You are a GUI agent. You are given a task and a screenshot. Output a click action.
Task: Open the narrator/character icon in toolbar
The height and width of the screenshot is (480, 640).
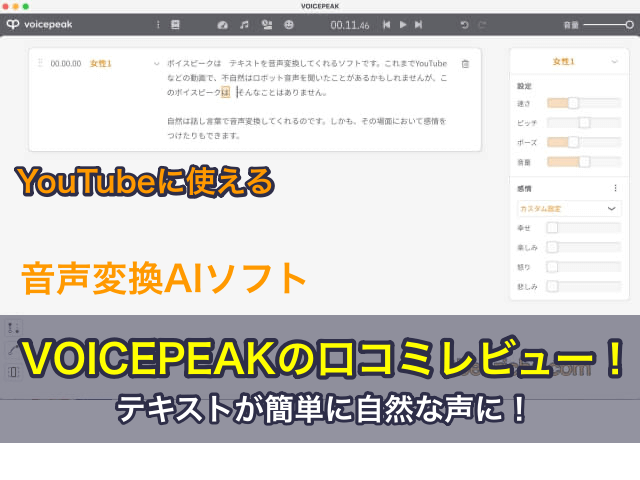click(x=267, y=25)
